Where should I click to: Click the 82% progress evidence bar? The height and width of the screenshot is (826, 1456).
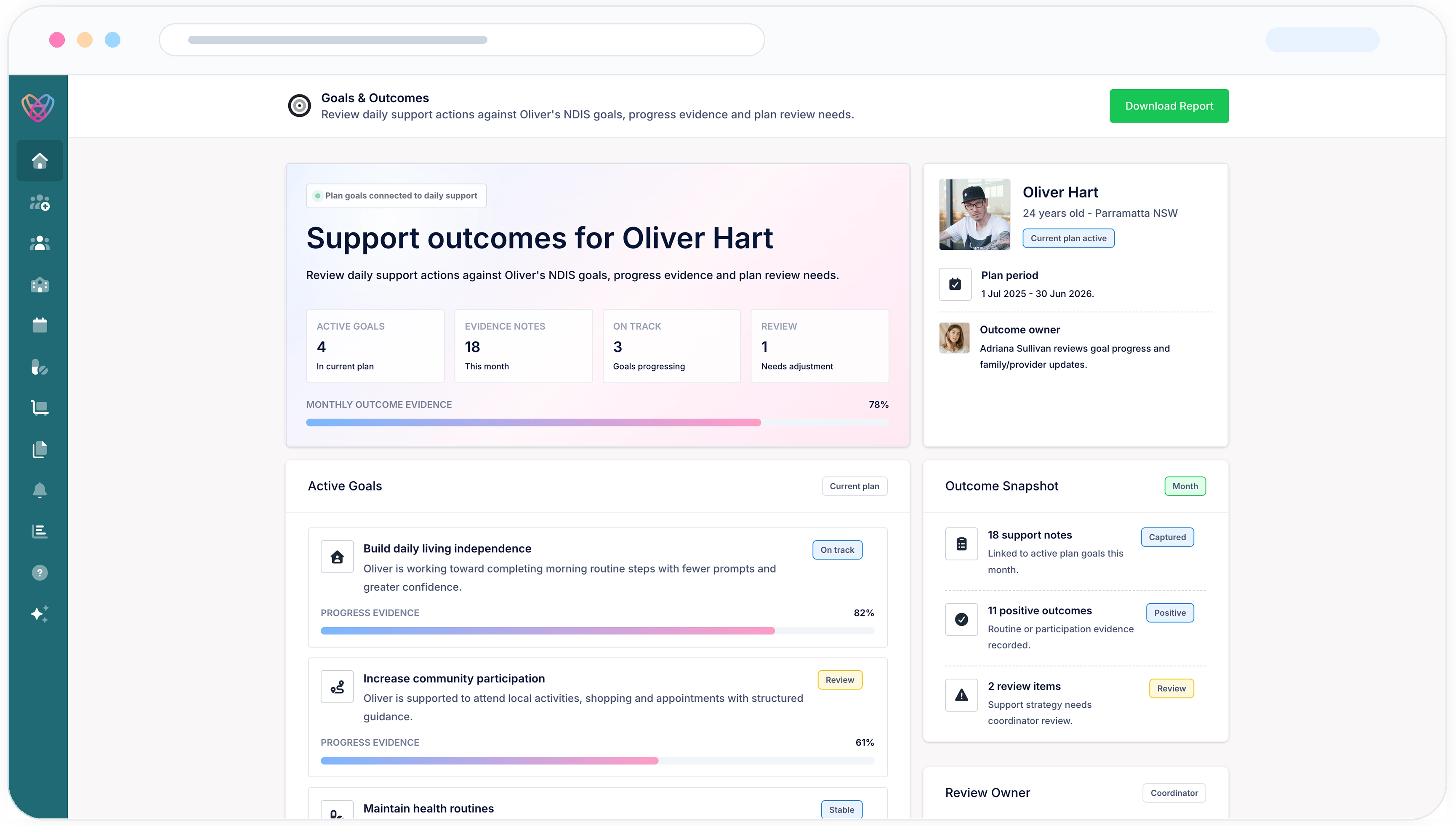point(597,631)
